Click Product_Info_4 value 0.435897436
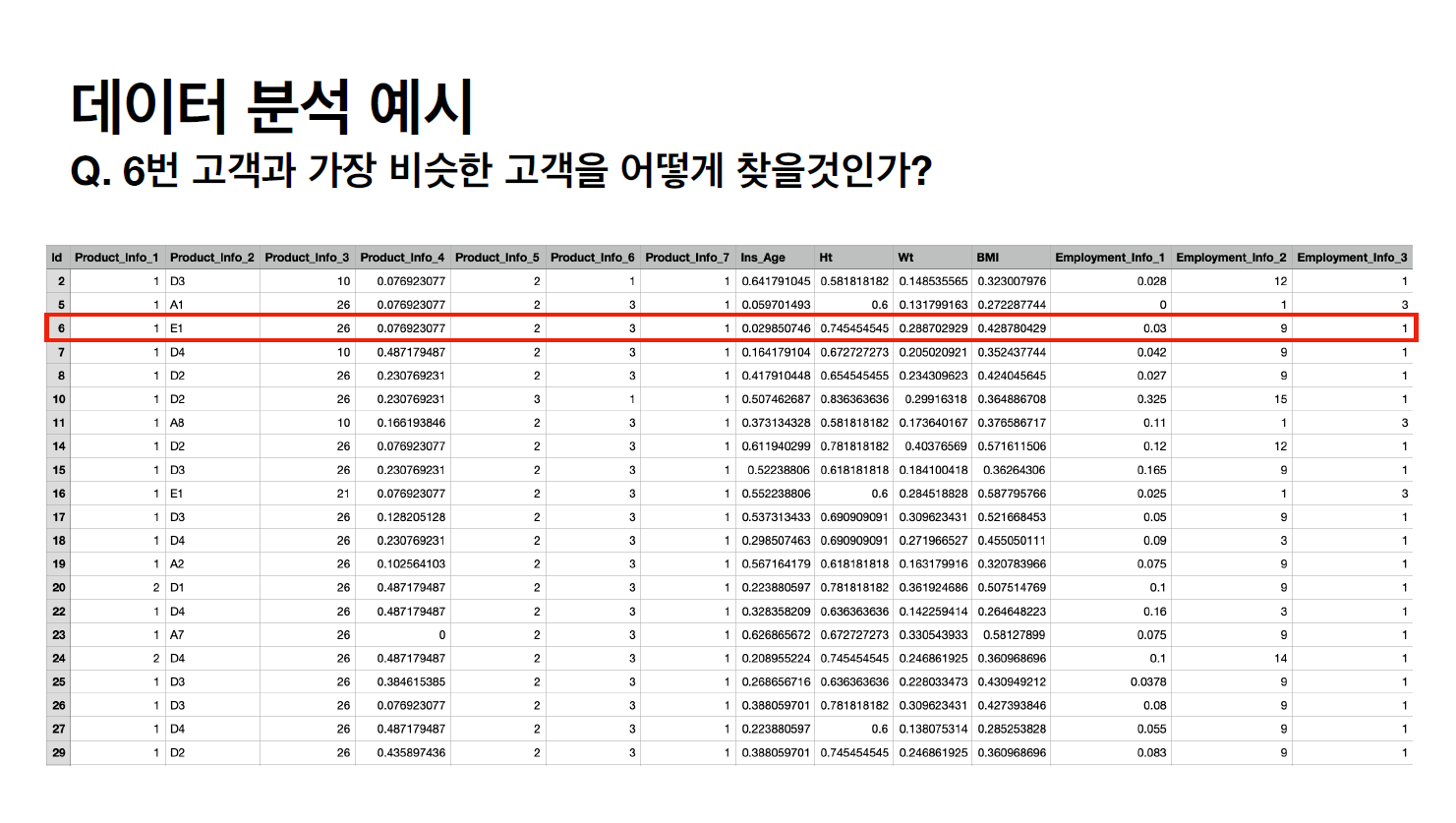 tap(411, 753)
